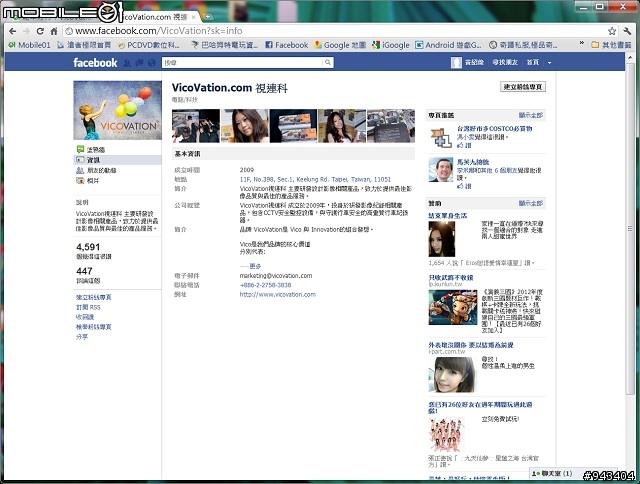The width and height of the screenshot is (640, 484).
Task: Click the browser vertical scrollbar
Action: [x=629, y=229]
